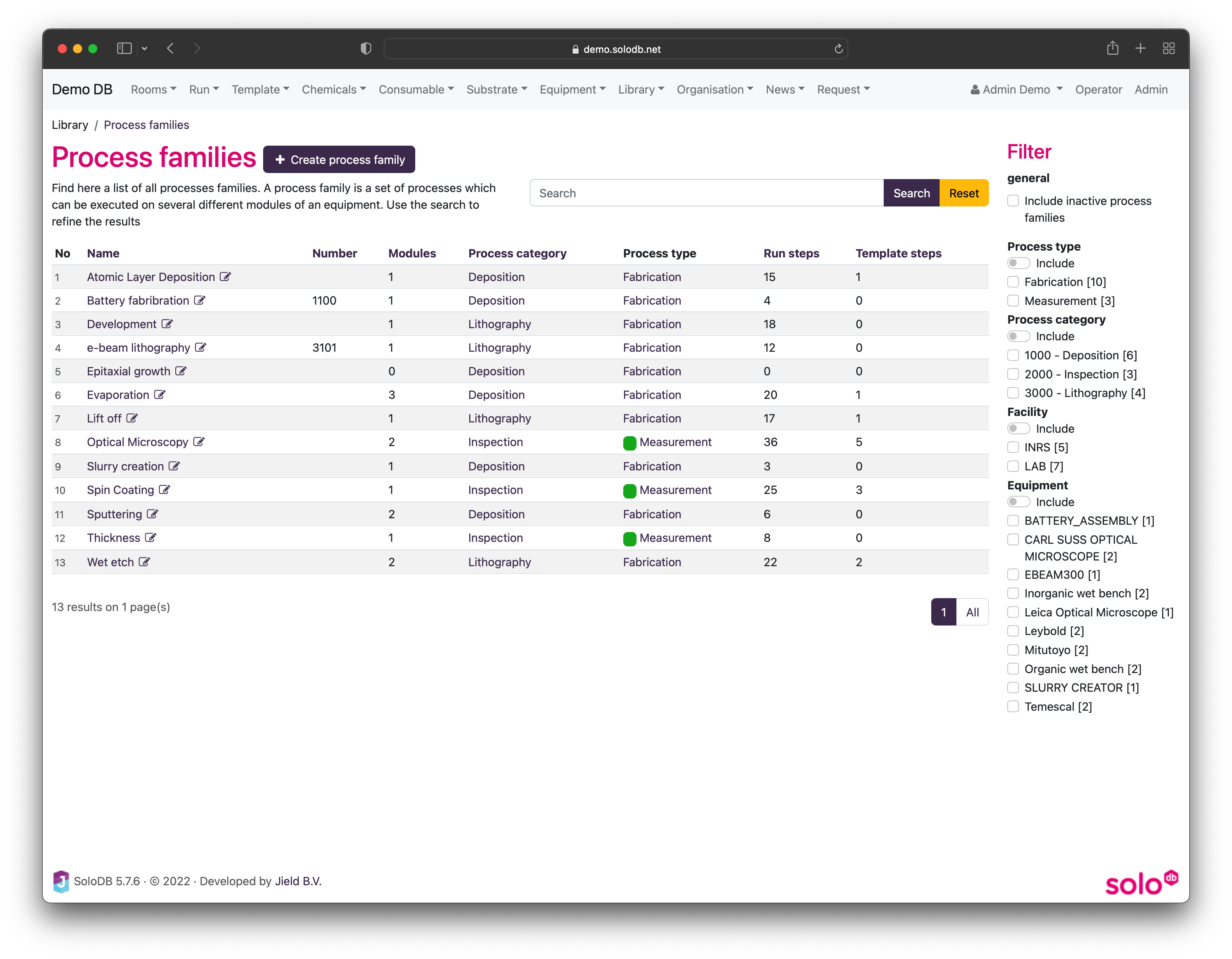Image resolution: width=1232 pixels, height=959 pixels.
Task: Click the edit icon next to 'Optical Microscopy'
Action: click(x=198, y=442)
